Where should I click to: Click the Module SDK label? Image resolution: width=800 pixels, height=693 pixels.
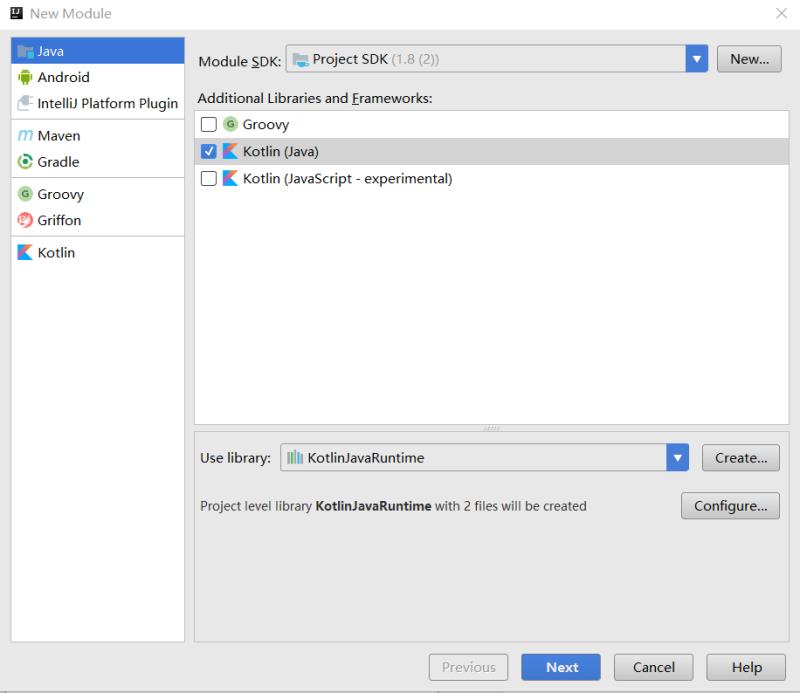(240, 61)
